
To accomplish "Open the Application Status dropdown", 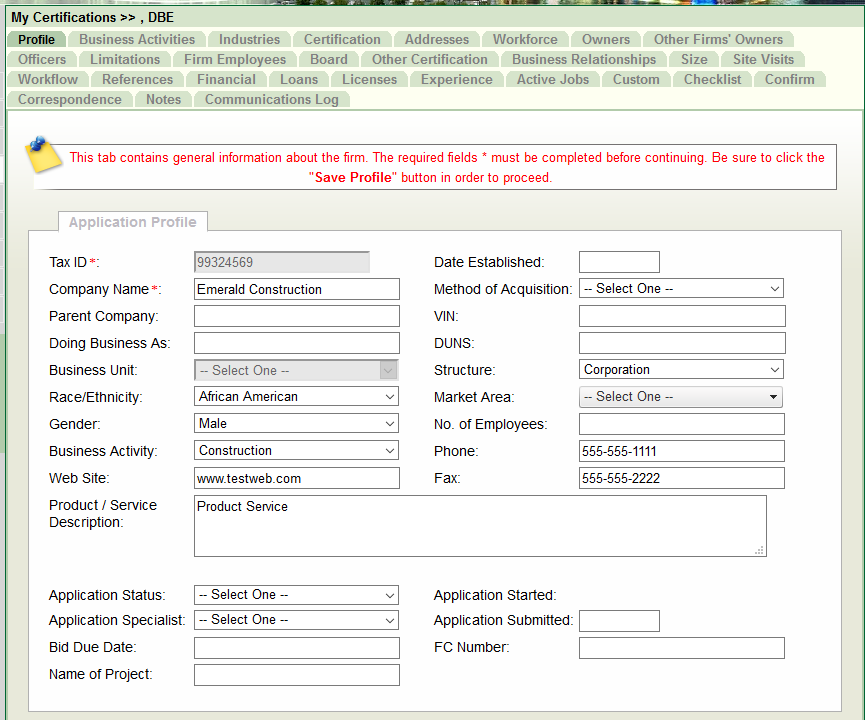I will 296,595.
